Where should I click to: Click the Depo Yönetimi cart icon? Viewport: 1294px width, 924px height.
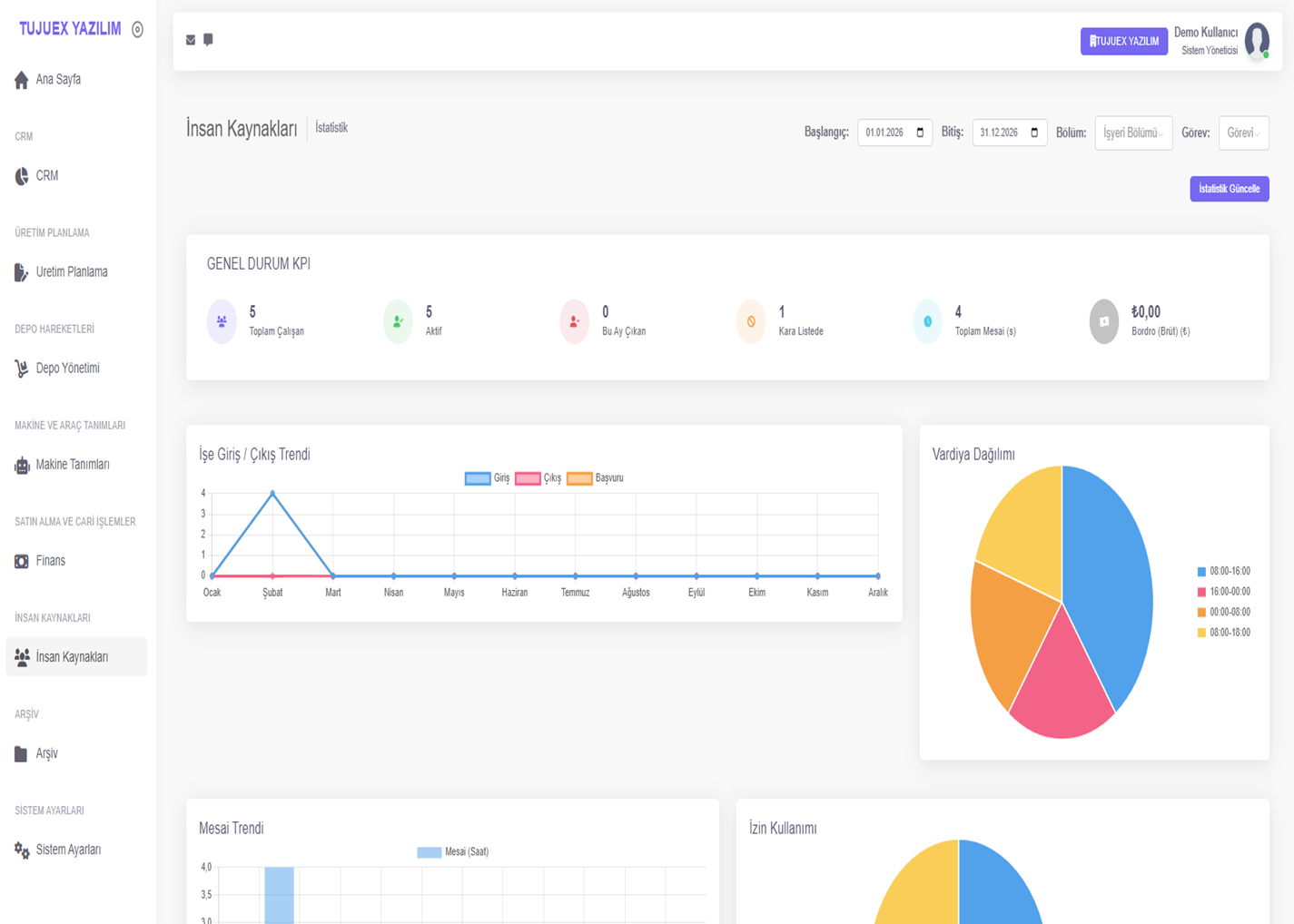coord(22,369)
